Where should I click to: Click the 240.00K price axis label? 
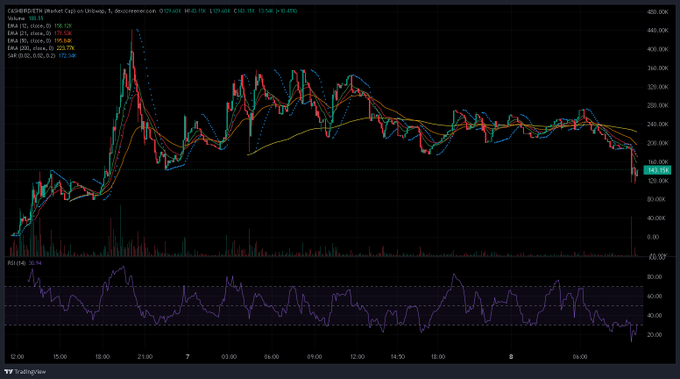(x=657, y=124)
